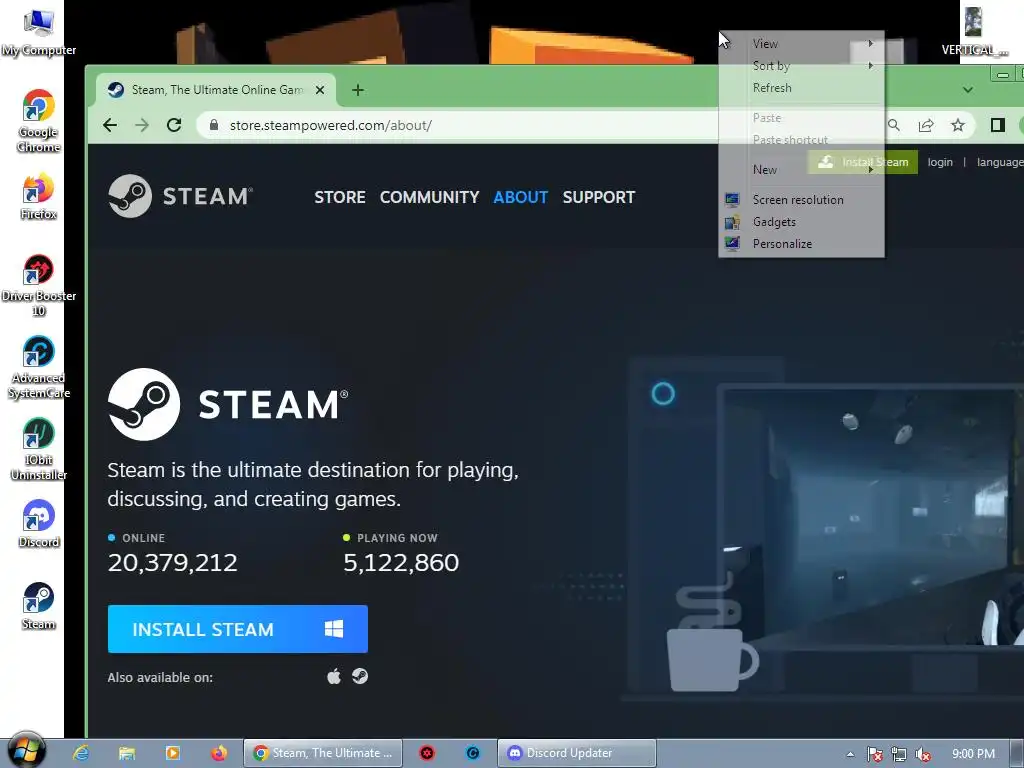Open Google Chrome desktop shortcut
1024x768 pixels.
pyautogui.click(x=39, y=121)
